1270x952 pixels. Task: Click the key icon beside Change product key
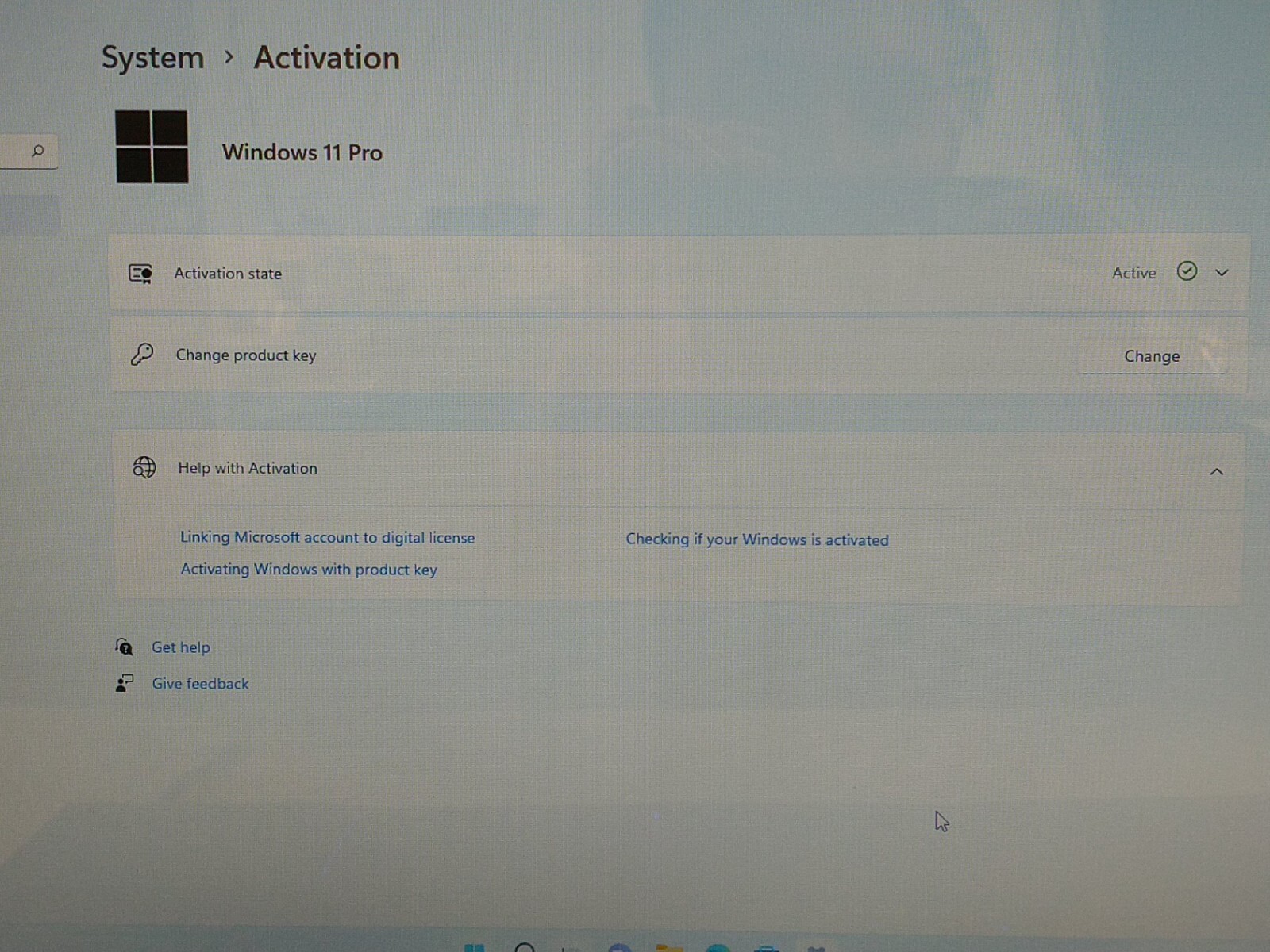click(142, 355)
